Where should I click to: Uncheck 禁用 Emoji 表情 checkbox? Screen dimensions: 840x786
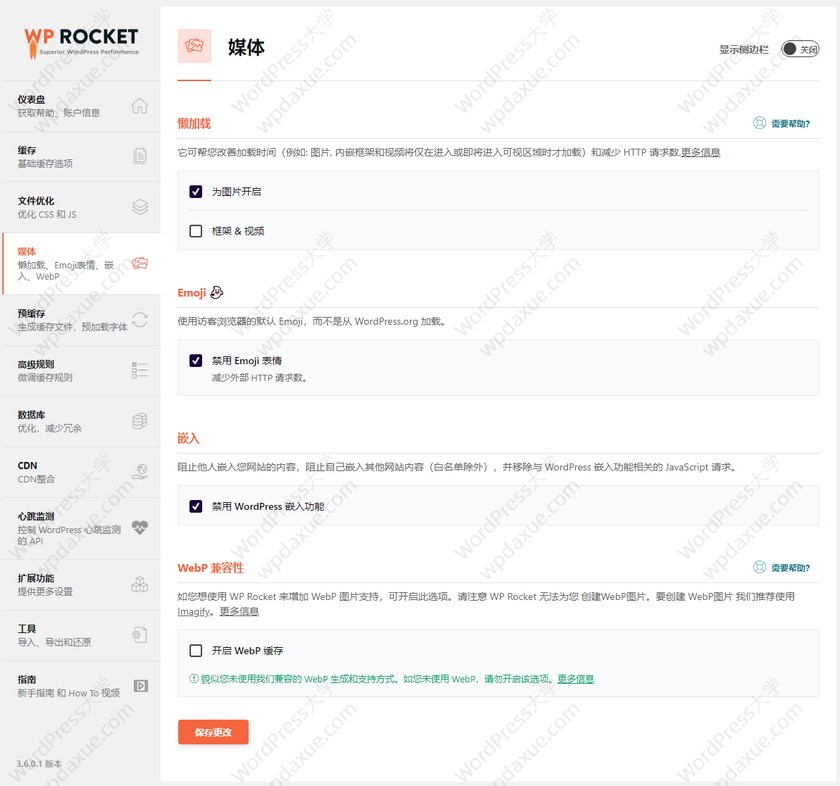pos(196,360)
